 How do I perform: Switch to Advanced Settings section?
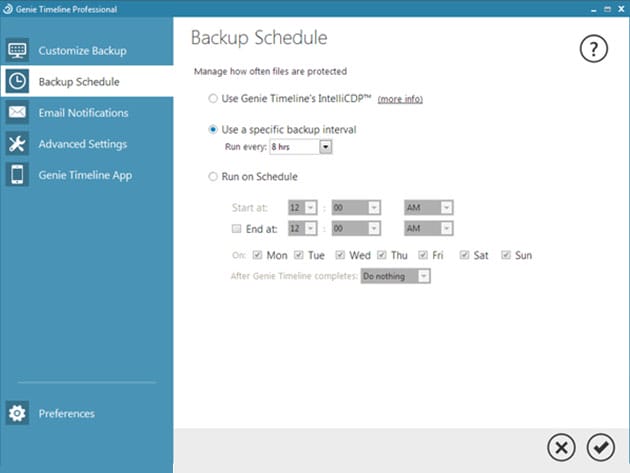pos(82,144)
